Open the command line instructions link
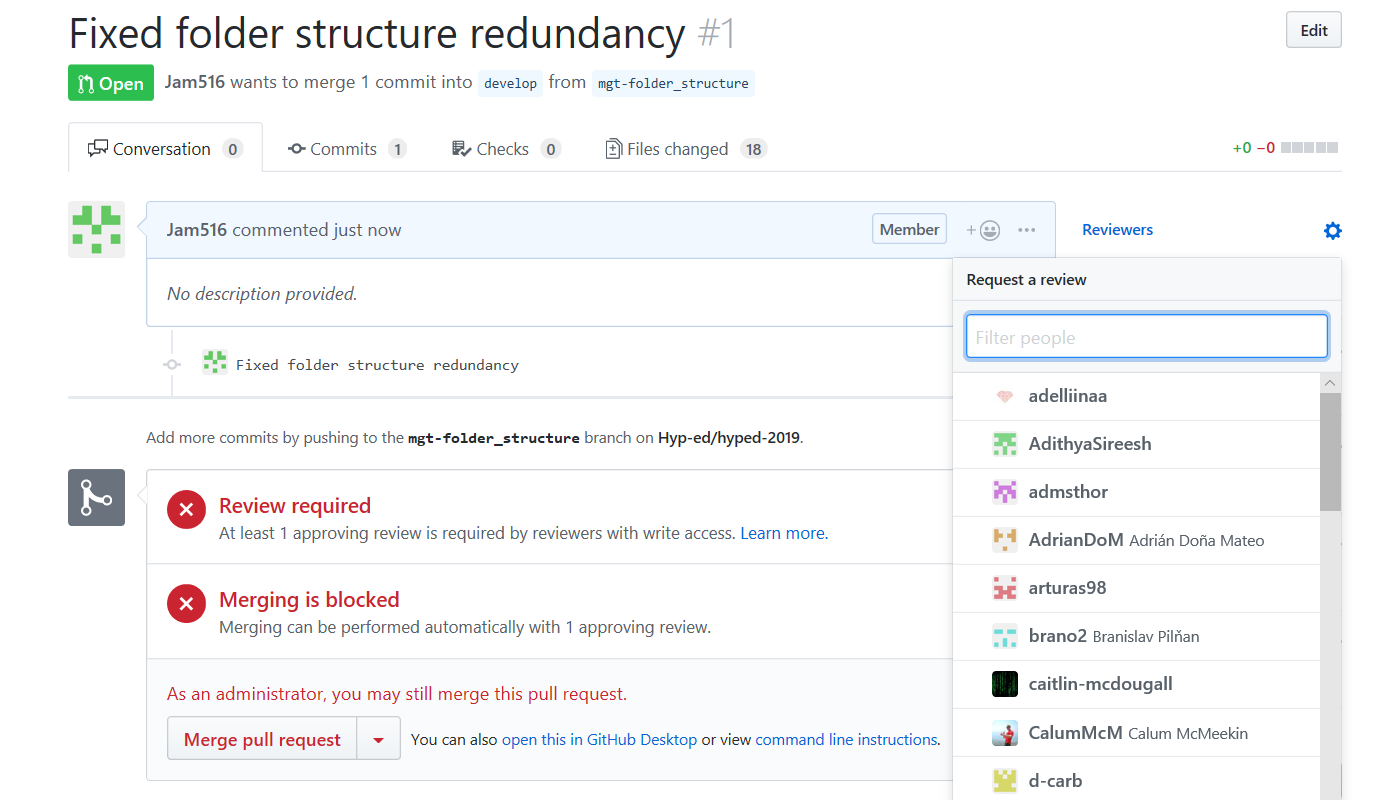This screenshot has height=800, width=1395. click(x=846, y=740)
